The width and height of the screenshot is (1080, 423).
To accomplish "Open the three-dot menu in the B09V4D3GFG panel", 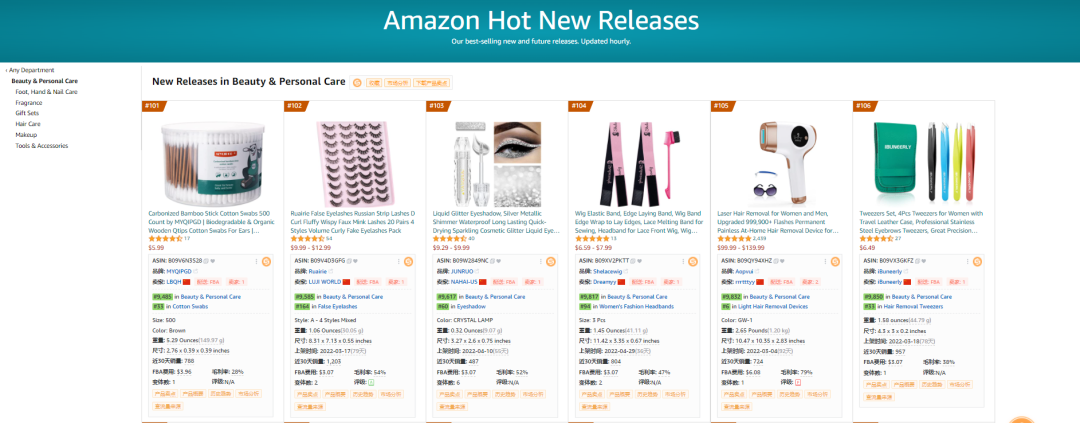I will pyautogui.click(x=398, y=261).
